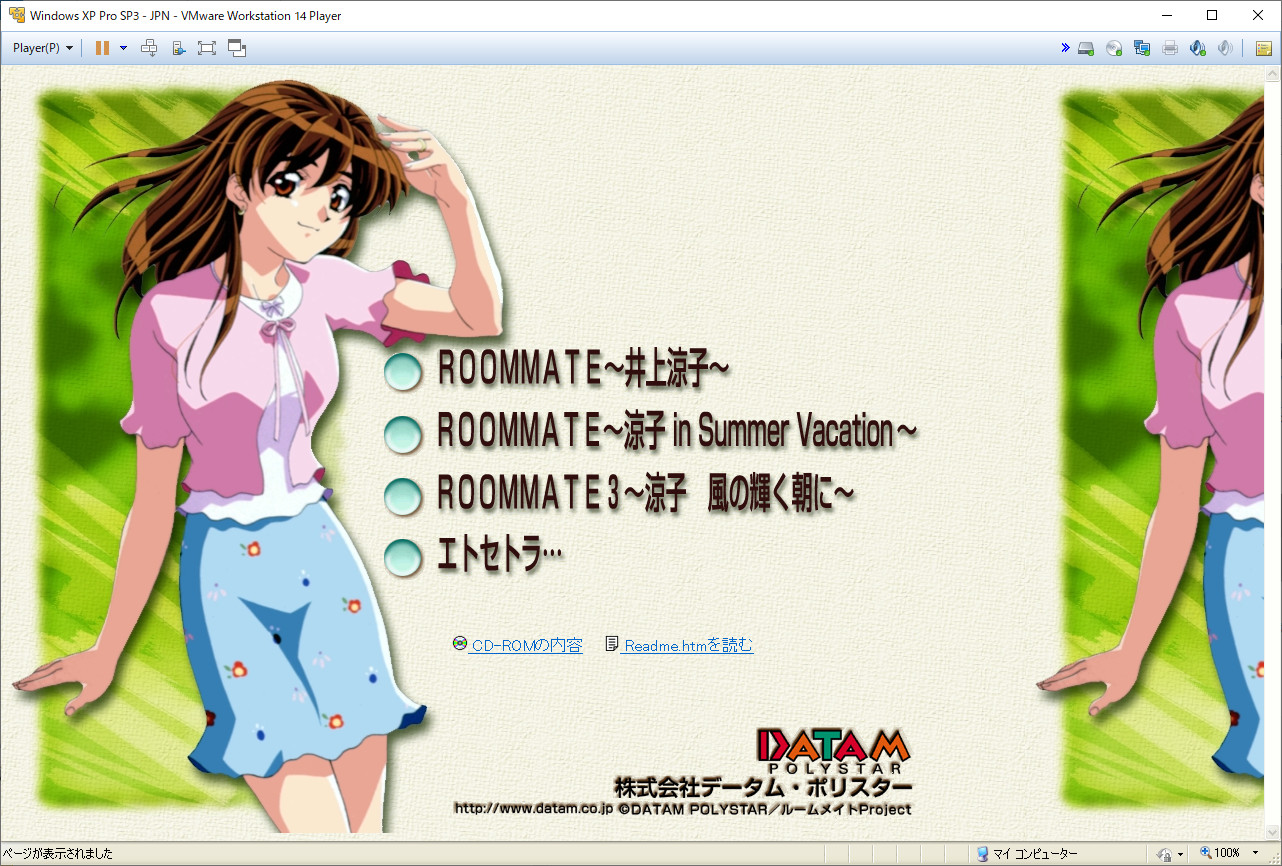Switch to Unity mode
The width and height of the screenshot is (1282, 866).
[237, 48]
